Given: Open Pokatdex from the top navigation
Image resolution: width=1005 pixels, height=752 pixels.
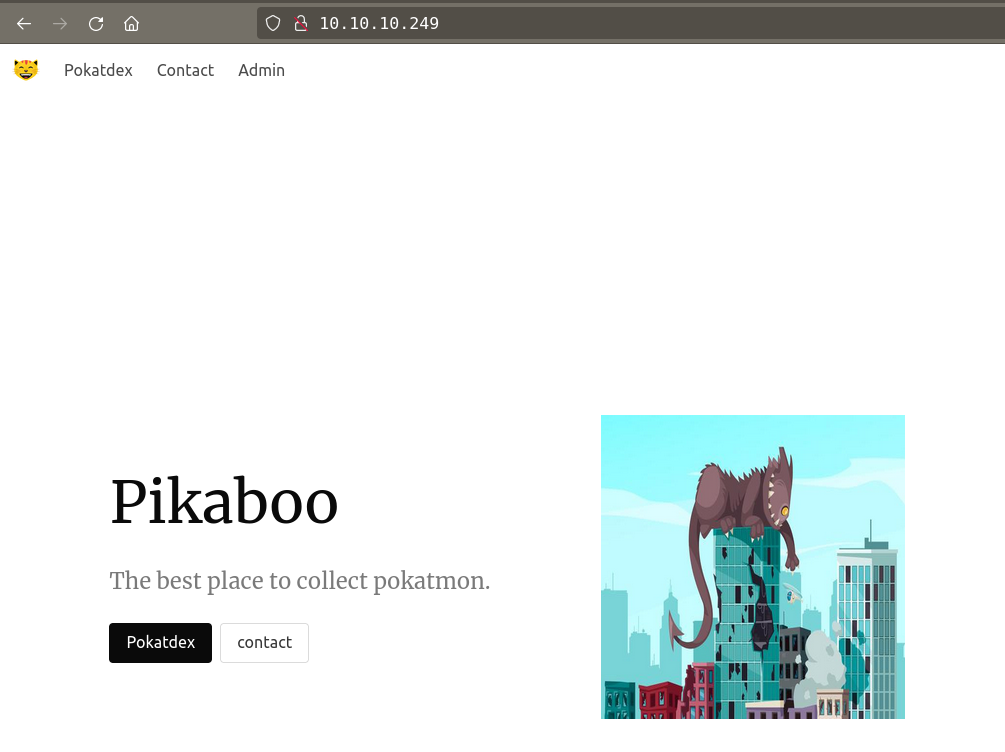Looking at the screenshot, I should 98,70.
